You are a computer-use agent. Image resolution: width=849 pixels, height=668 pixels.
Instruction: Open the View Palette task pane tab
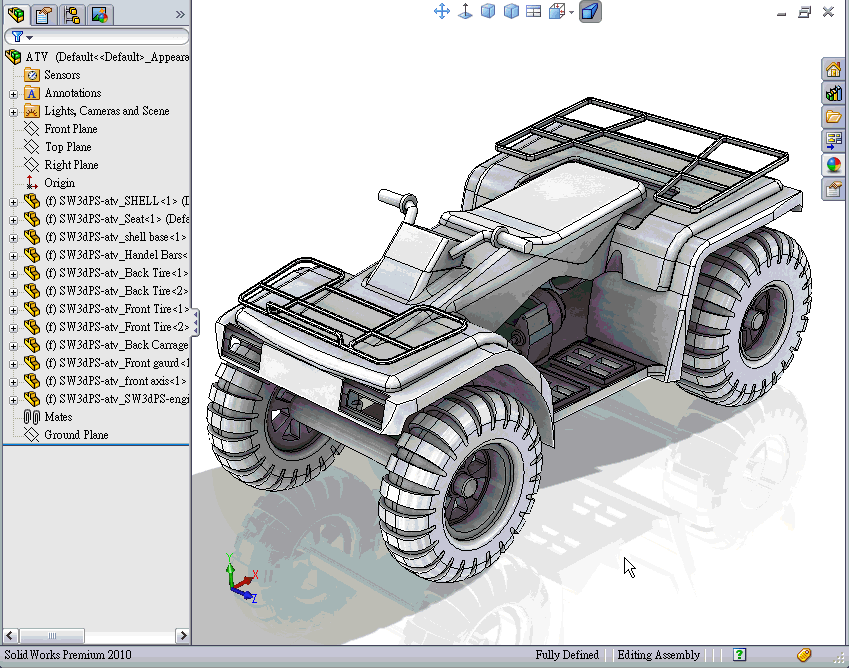[x=833, y=141]
